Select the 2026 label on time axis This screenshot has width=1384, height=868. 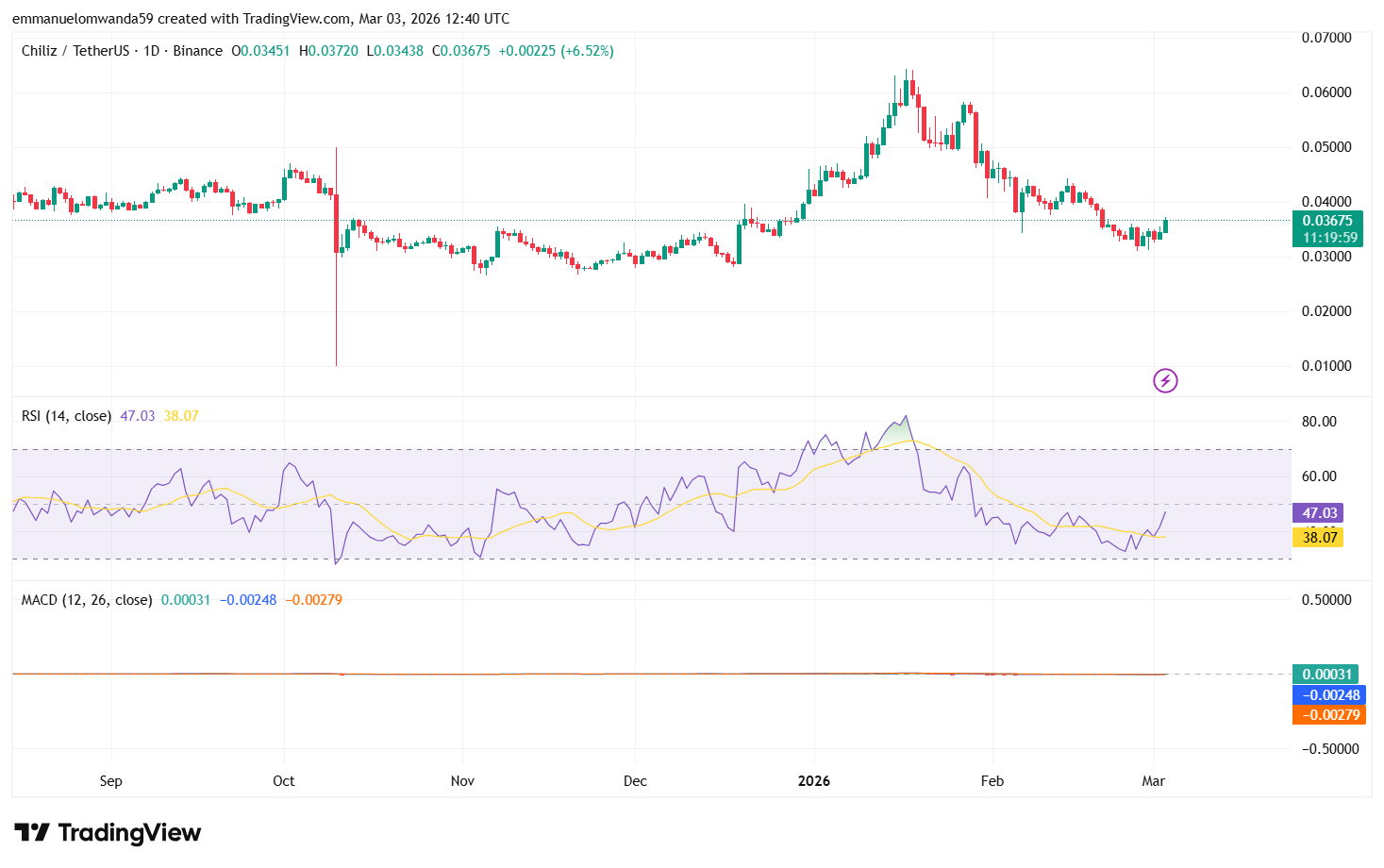(x=814, y=780)
